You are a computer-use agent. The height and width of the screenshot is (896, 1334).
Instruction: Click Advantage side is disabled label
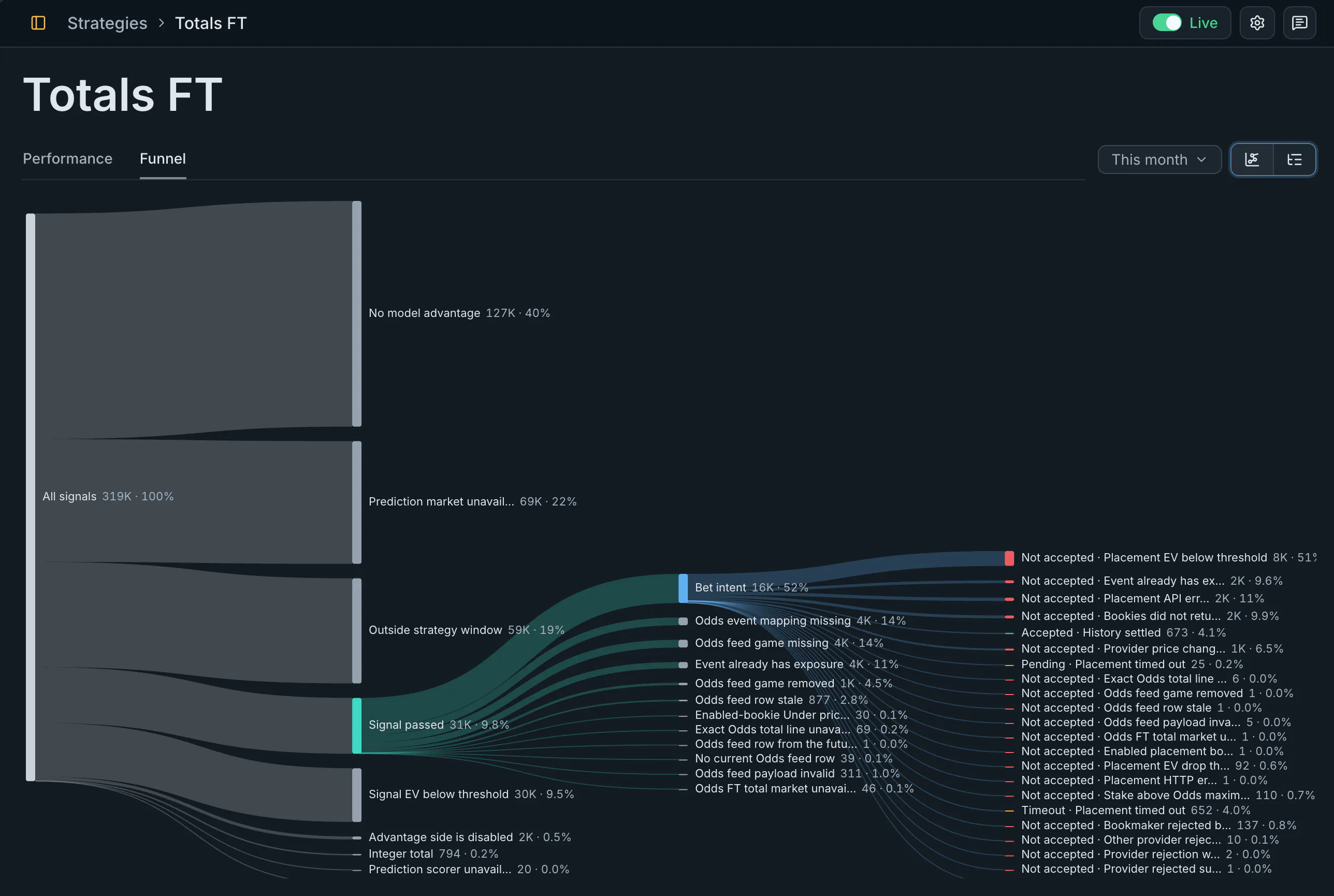click(x=470, y=837)
